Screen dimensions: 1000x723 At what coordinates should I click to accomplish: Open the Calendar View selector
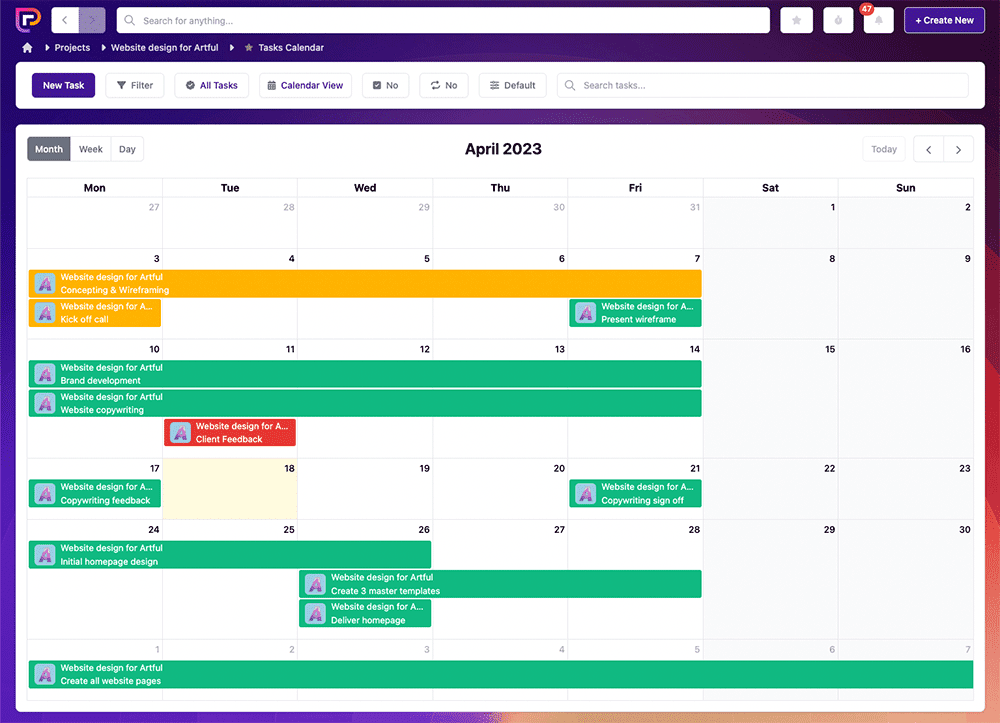[x=305, y=85]
